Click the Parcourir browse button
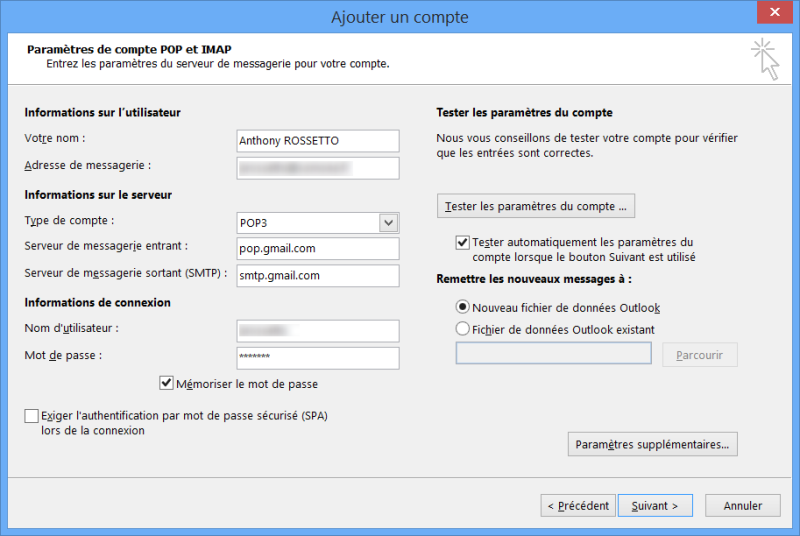This screenshot has height=536, width=800. tap(699, 355)
